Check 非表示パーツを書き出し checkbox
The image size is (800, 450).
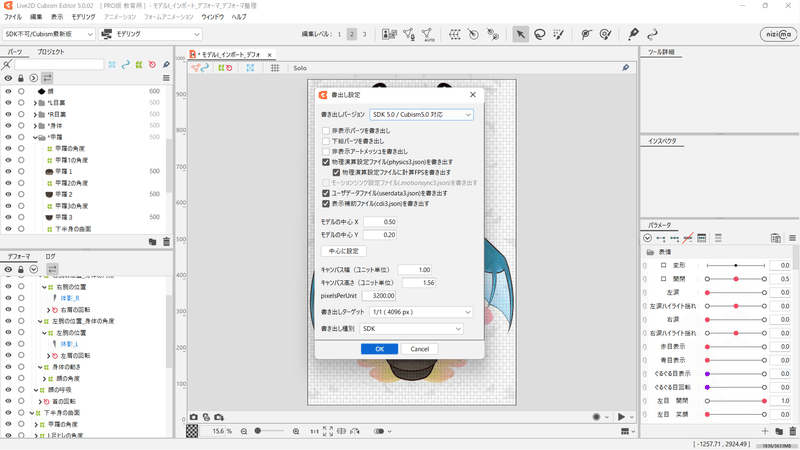click(326, 131)
